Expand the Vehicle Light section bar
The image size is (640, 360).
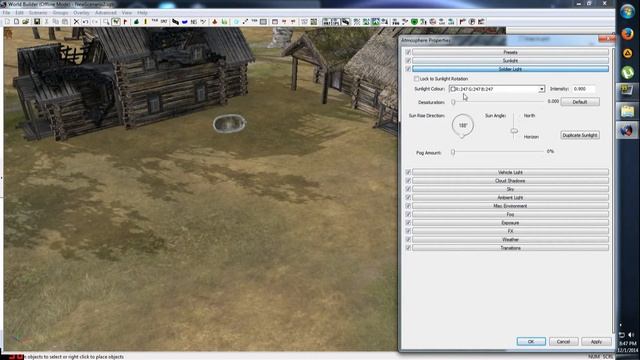[510, 172]
